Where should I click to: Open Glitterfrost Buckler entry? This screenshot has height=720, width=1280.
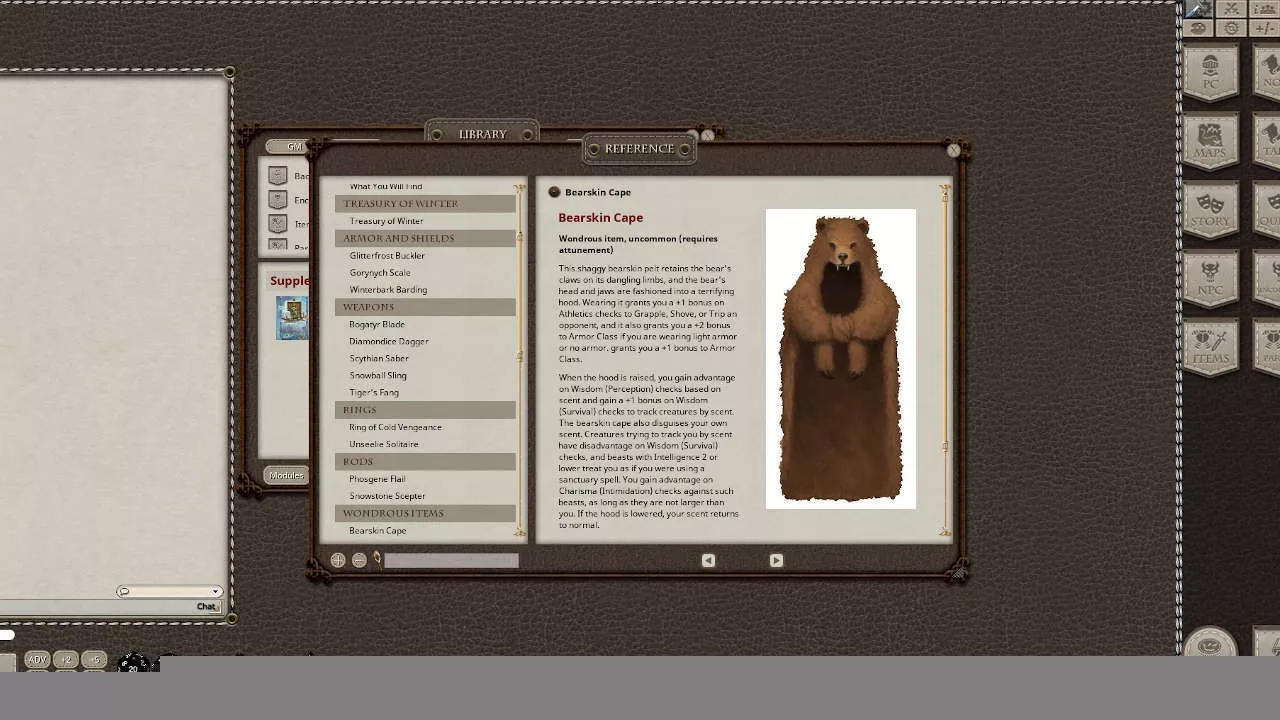pyautogui.click(x=387, y=255)
